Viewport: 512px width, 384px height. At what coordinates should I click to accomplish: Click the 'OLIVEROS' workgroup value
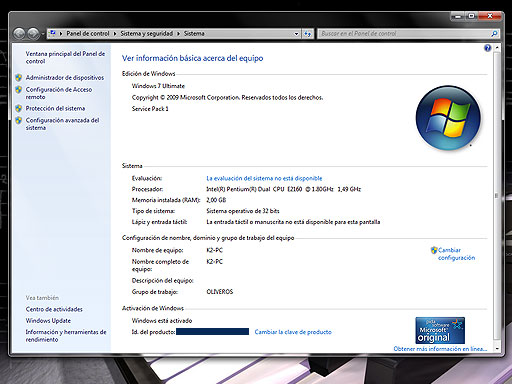pyautogui.click(x=220, y=292)
